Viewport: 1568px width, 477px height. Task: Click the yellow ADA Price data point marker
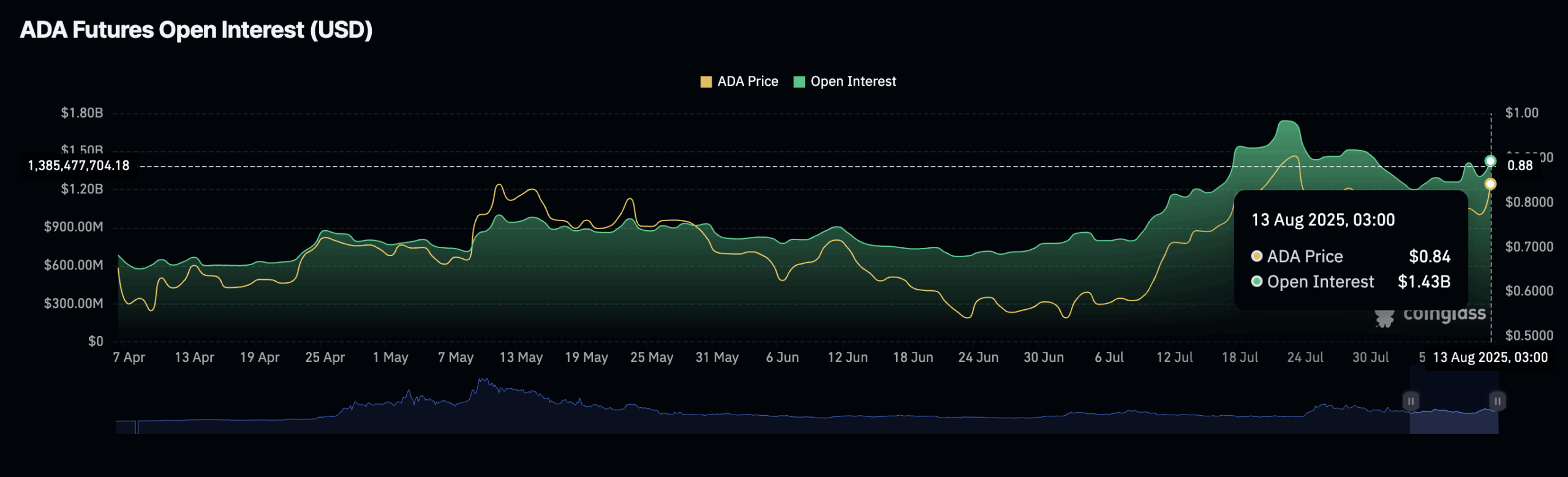point(1490,184)
